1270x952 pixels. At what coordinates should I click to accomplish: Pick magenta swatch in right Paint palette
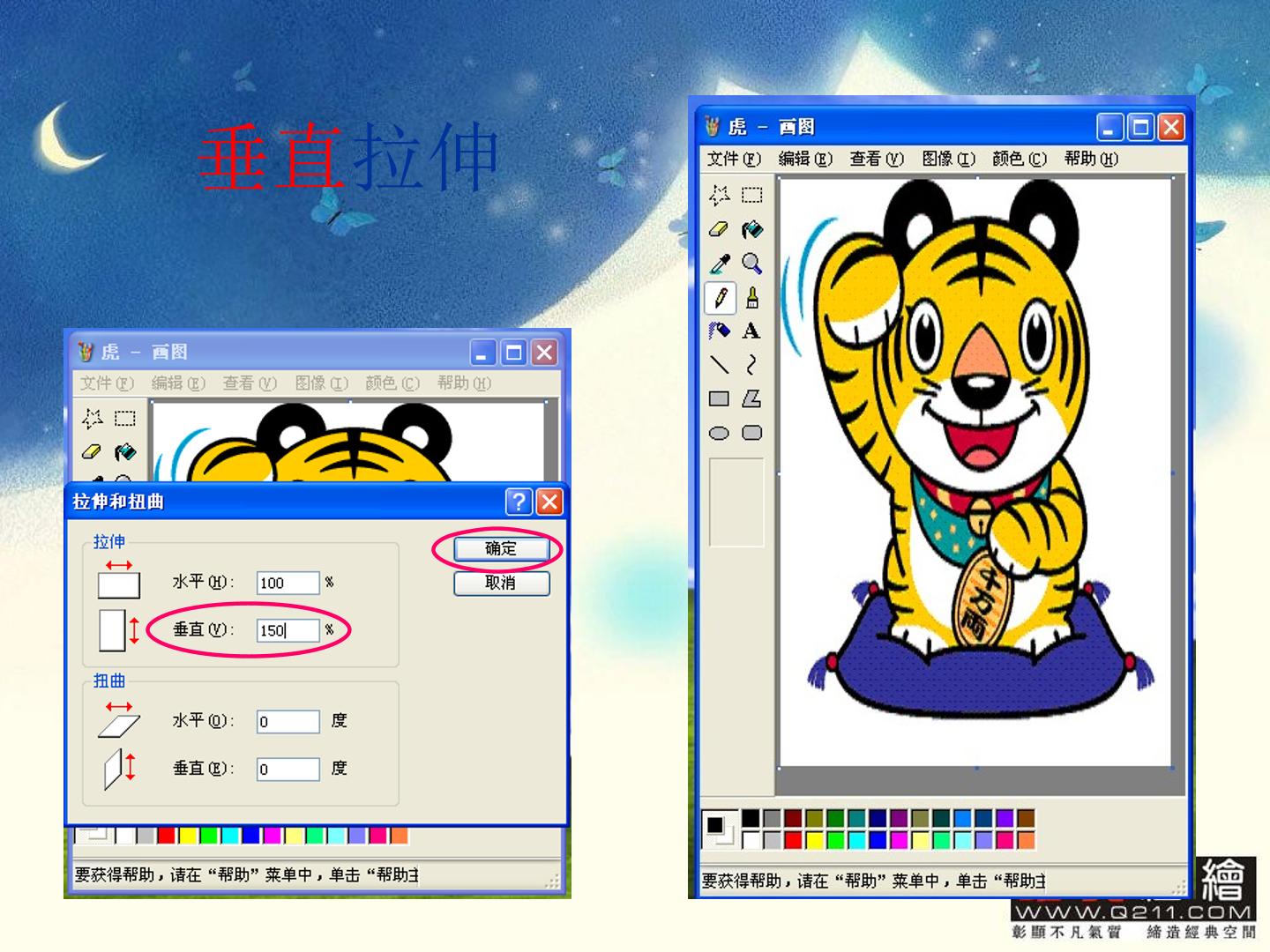click(x=899, y=840)
